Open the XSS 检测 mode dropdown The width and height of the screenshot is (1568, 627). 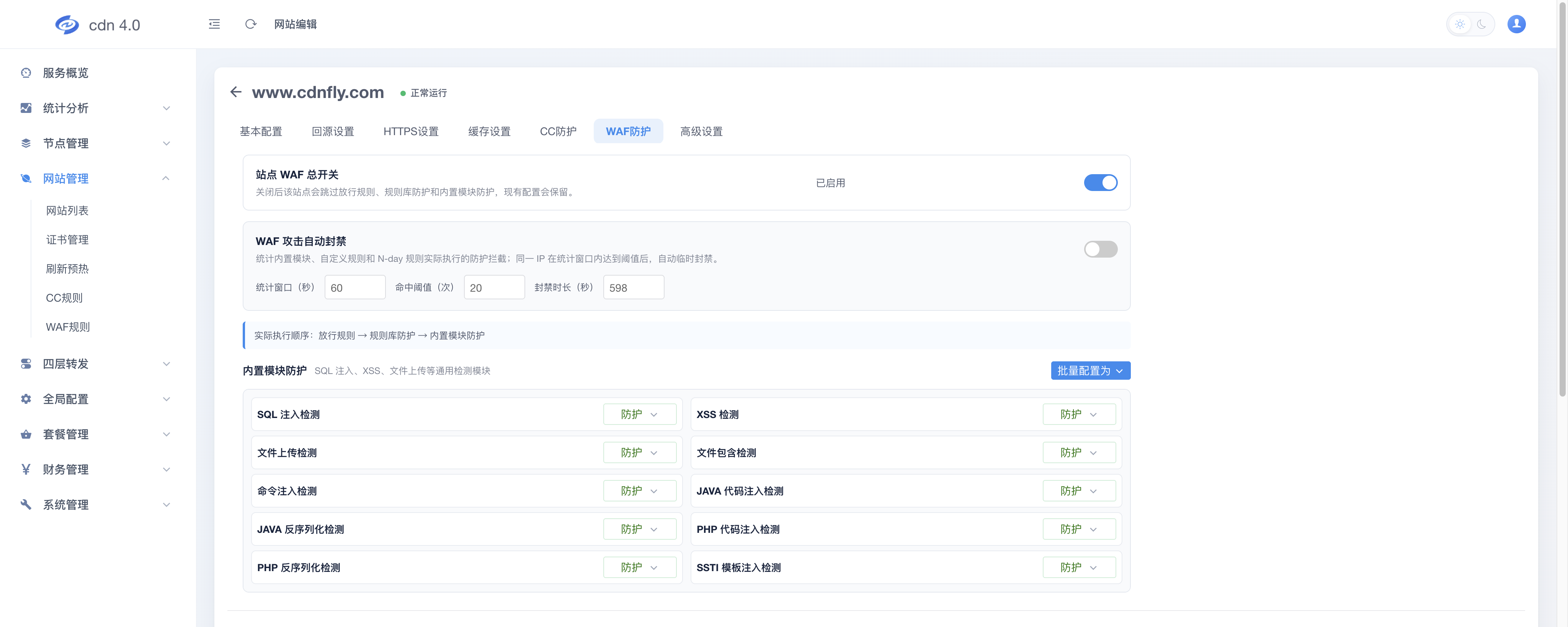click(x=1079, y=415)
